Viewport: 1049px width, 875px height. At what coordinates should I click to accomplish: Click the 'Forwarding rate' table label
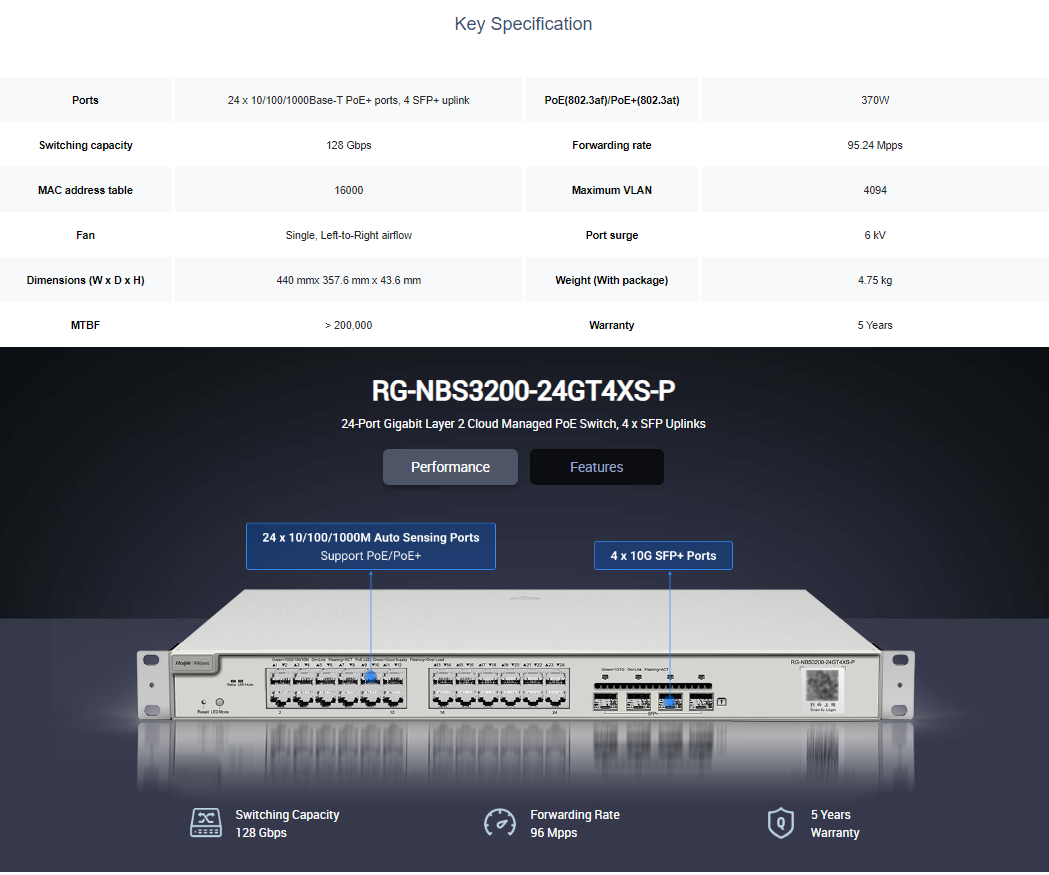611,145
